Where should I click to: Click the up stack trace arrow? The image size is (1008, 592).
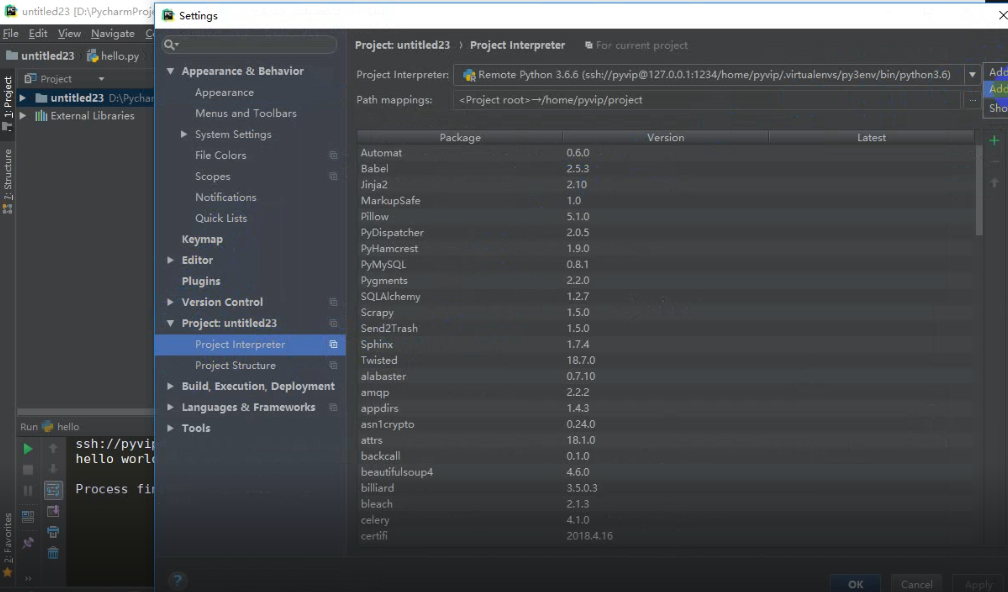tap(53, 448)
